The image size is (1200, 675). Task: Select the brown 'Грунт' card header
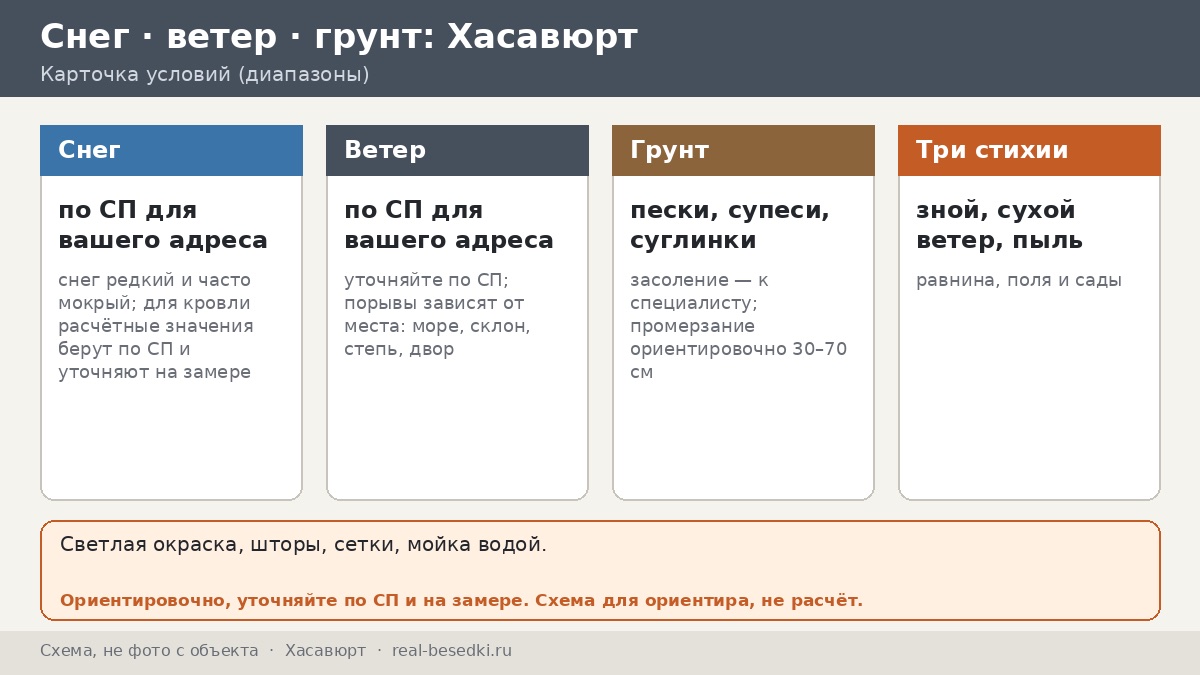(x=743, y=150)
